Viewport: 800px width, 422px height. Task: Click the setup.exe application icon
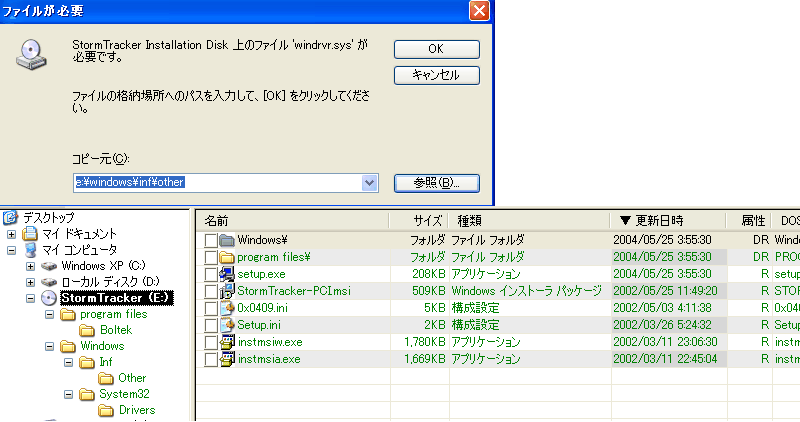pos(227,274)
